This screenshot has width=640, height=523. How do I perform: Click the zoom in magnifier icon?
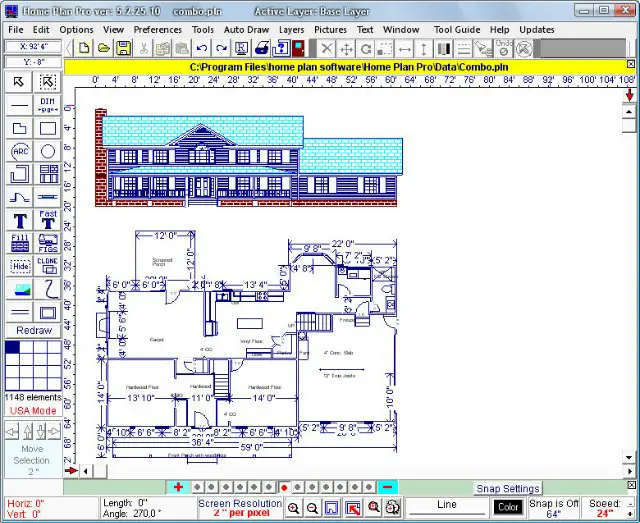[x=294, y=508]
